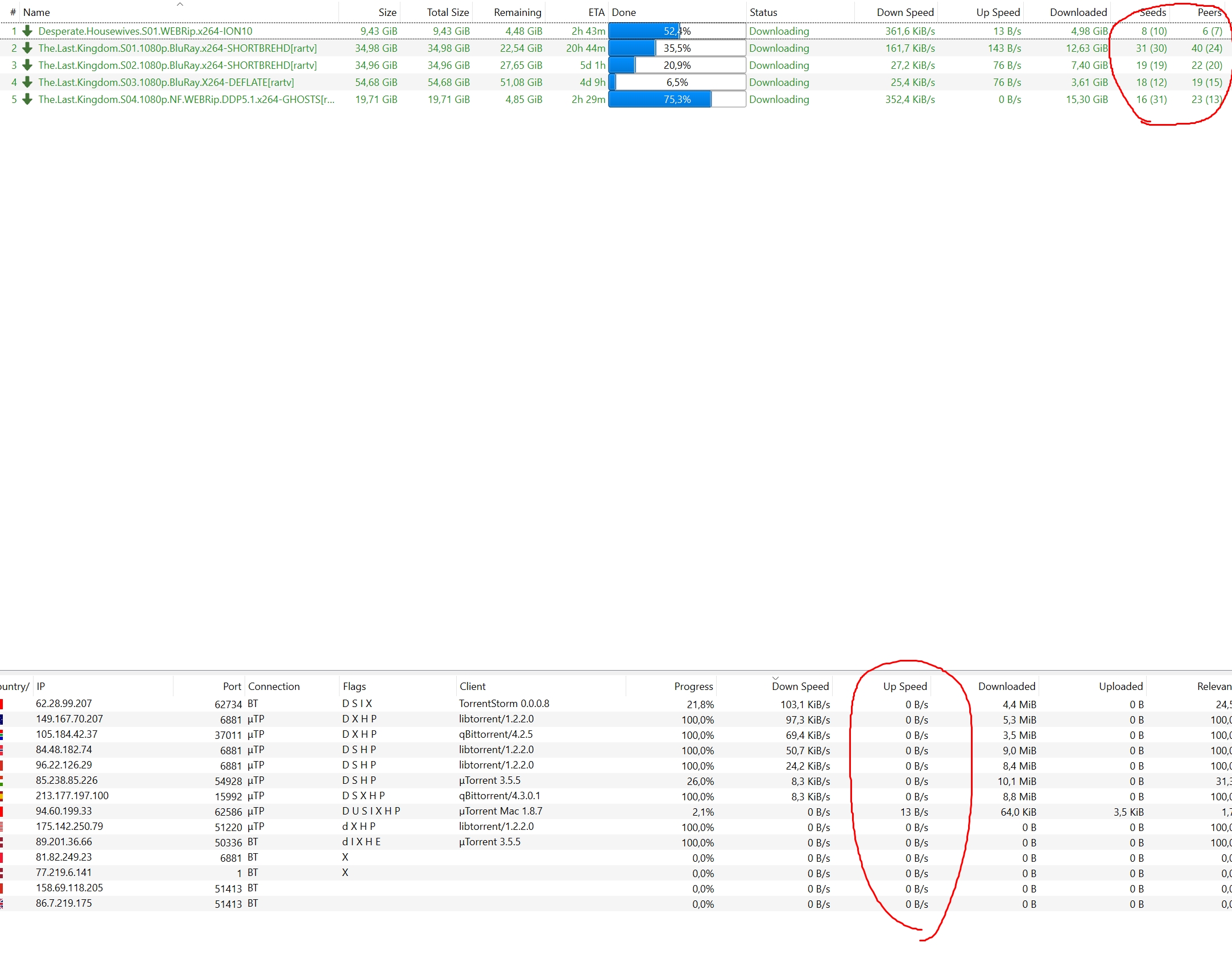1232x959 pixels.
Task: Select Desperate.Housewives.S01.WEBRip.x264-ION10 torrent
Action: tap(616, 31)
